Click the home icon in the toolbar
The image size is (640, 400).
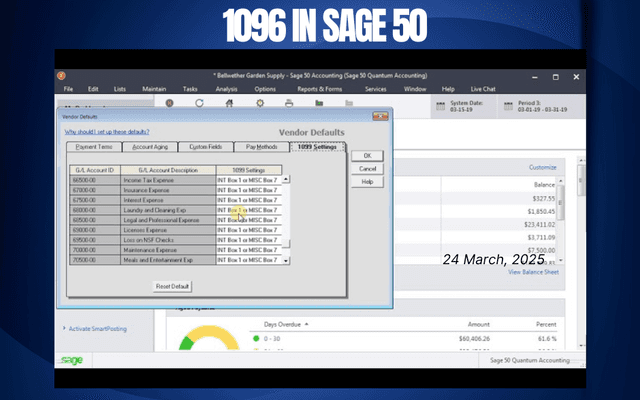coord(229,103)
